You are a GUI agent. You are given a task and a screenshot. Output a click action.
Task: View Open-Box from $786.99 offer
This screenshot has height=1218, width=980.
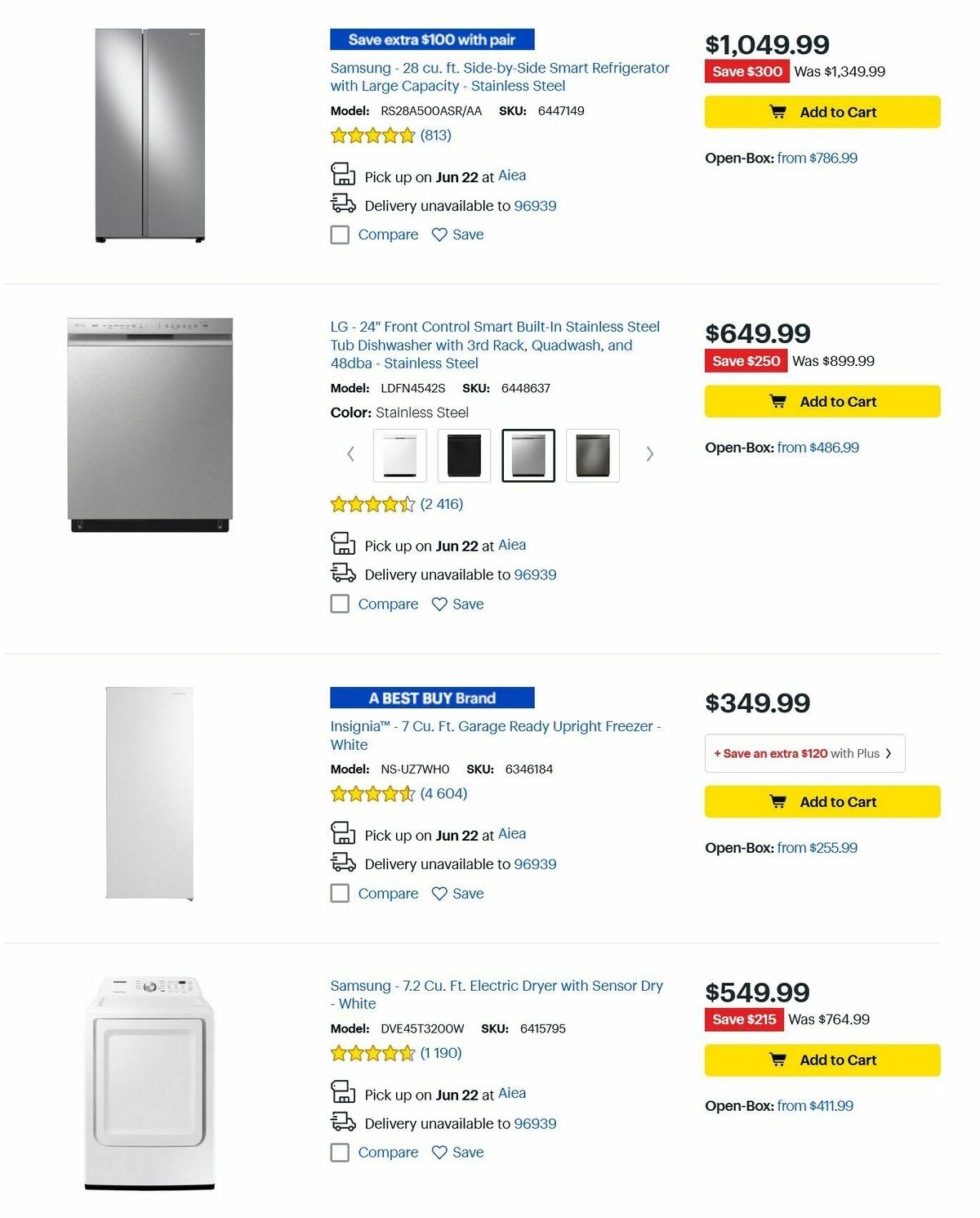[816, 158]
